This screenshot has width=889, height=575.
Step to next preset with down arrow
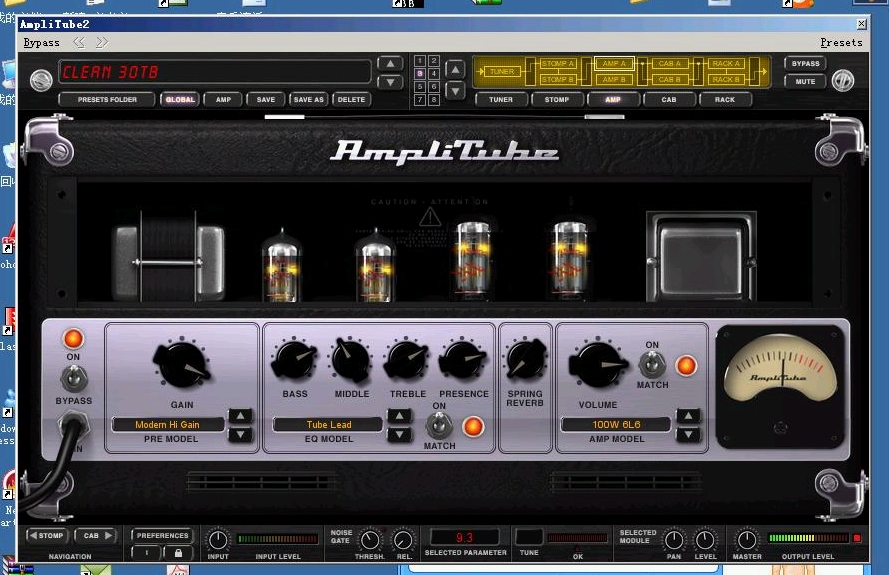tap(390, 82)
